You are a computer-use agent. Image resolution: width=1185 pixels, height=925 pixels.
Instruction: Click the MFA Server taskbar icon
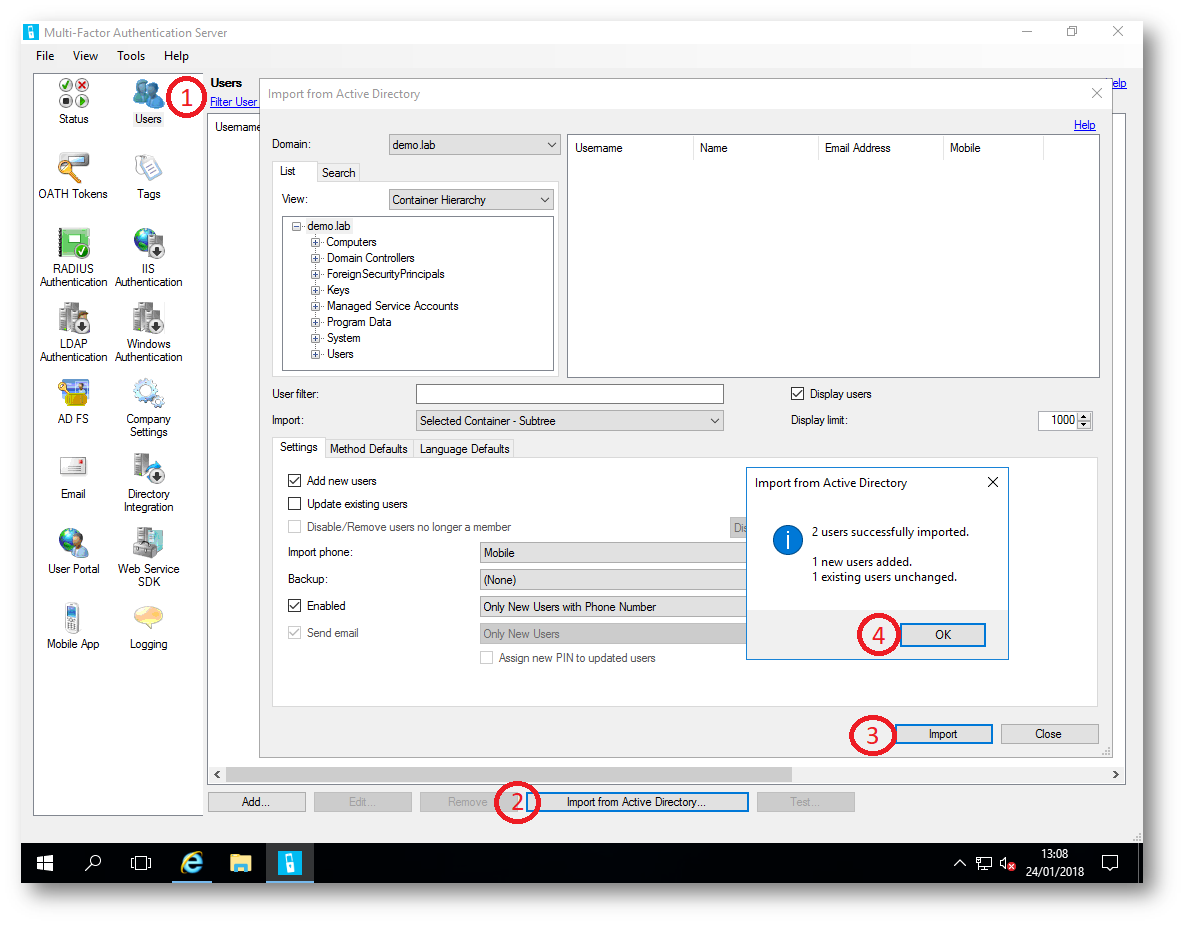(289, 862)
